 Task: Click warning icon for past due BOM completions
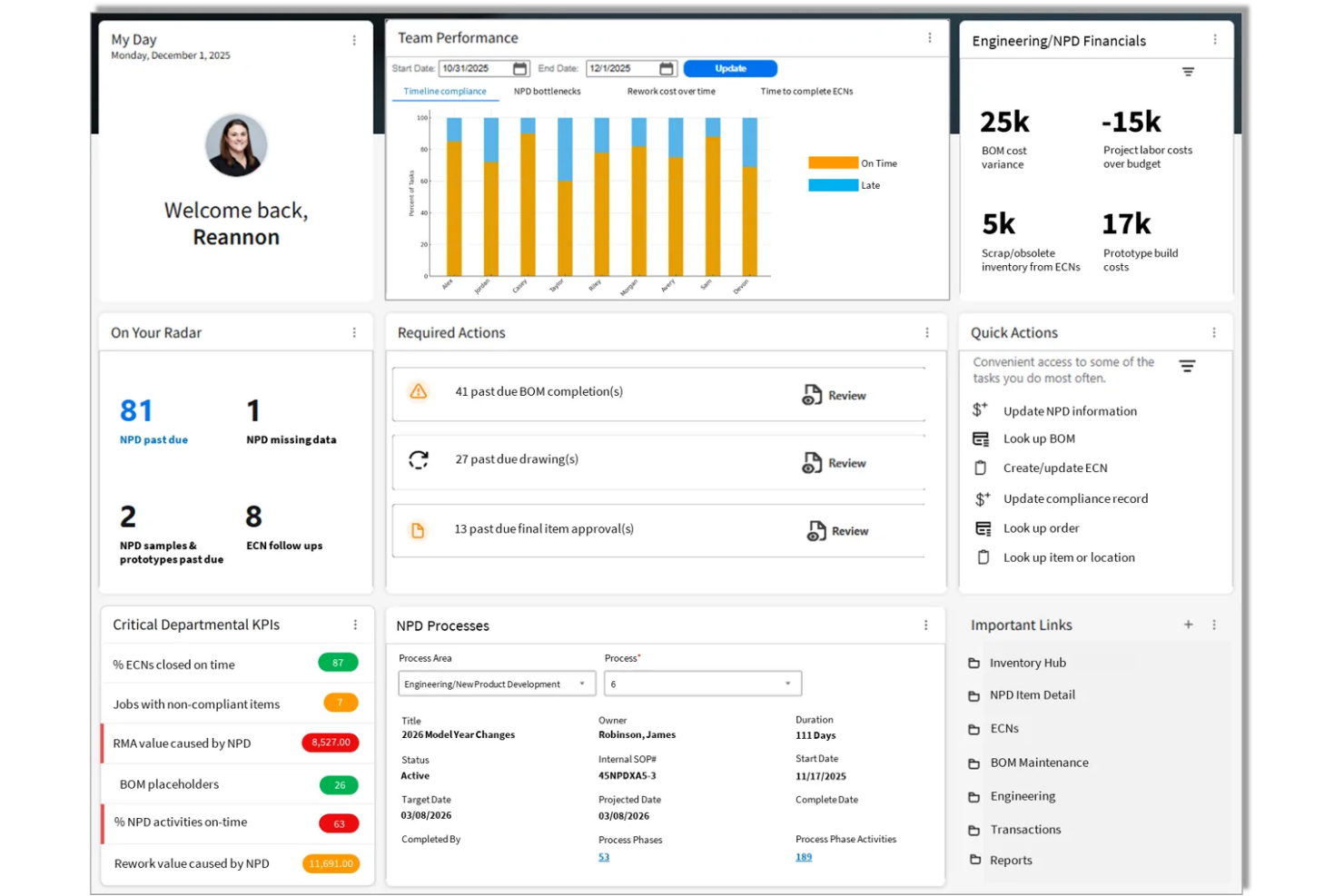pos(419,391)
